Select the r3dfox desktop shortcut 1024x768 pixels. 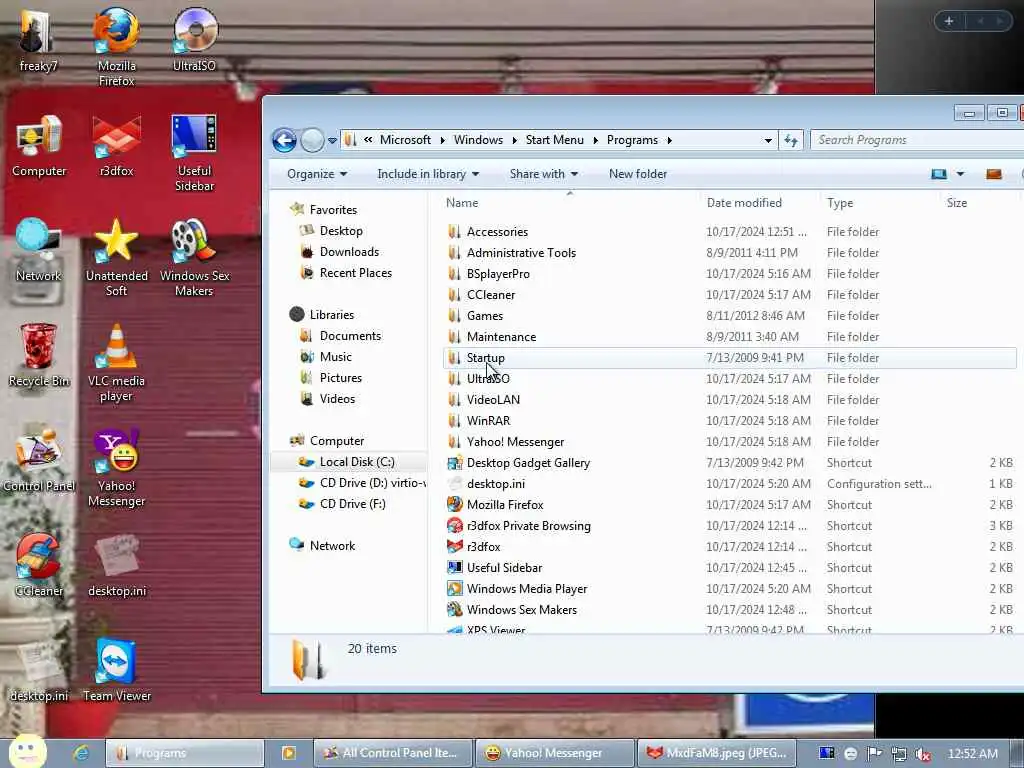(116, 145)
